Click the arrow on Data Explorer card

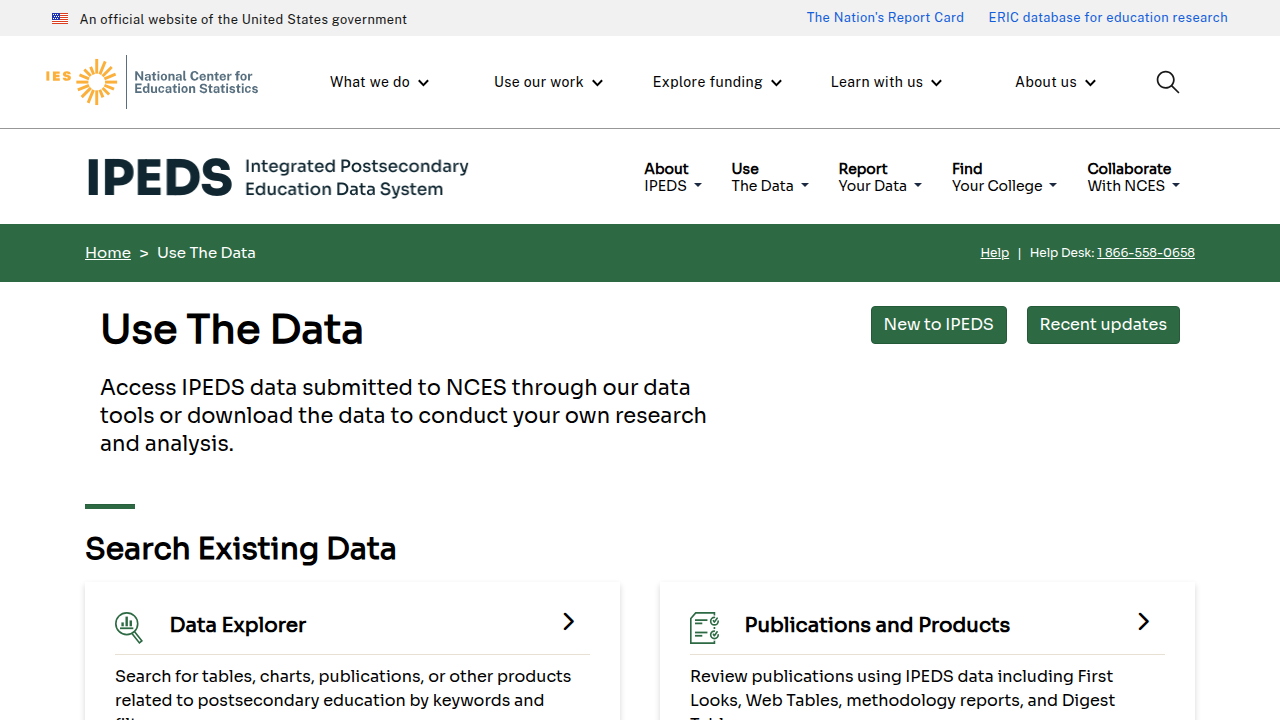[x=568, y=622]
